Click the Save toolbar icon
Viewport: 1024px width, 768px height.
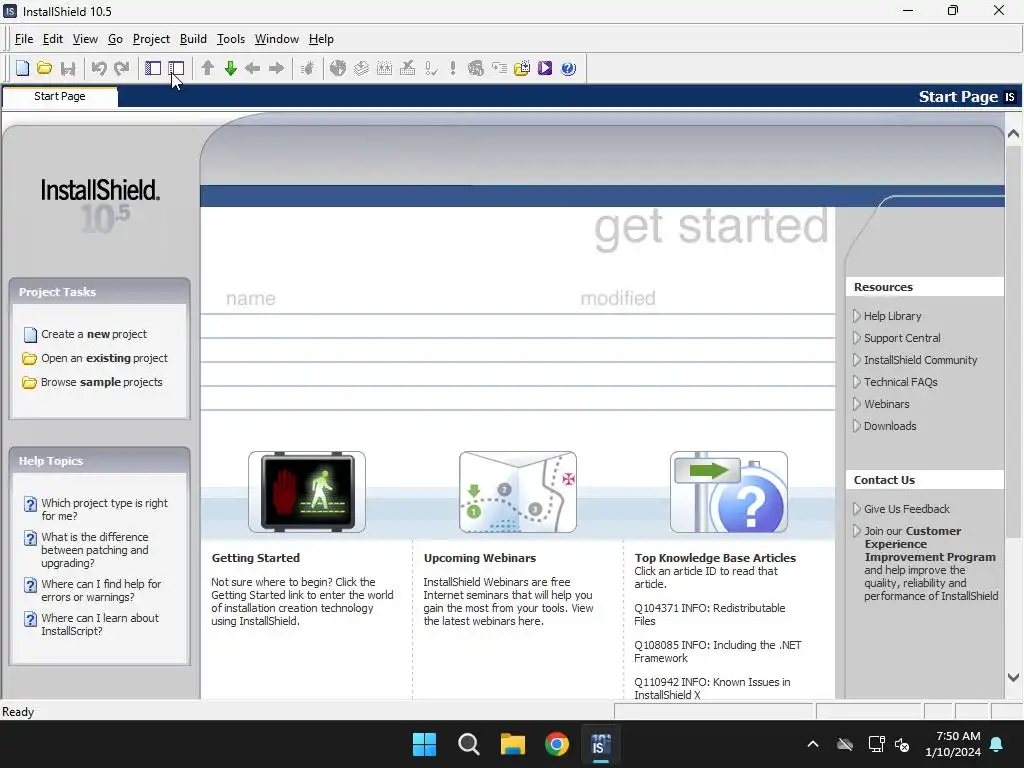67,68
